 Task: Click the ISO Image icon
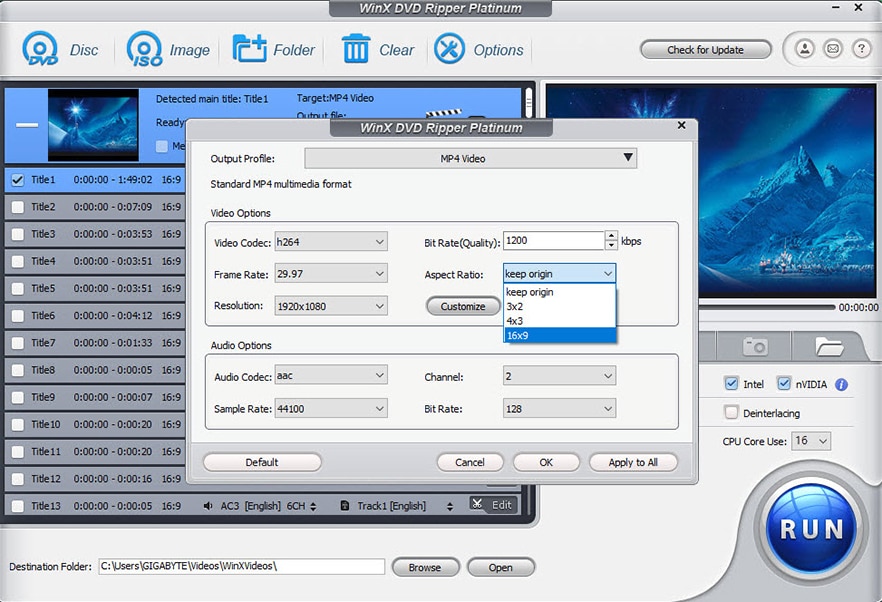pos(145,49)
